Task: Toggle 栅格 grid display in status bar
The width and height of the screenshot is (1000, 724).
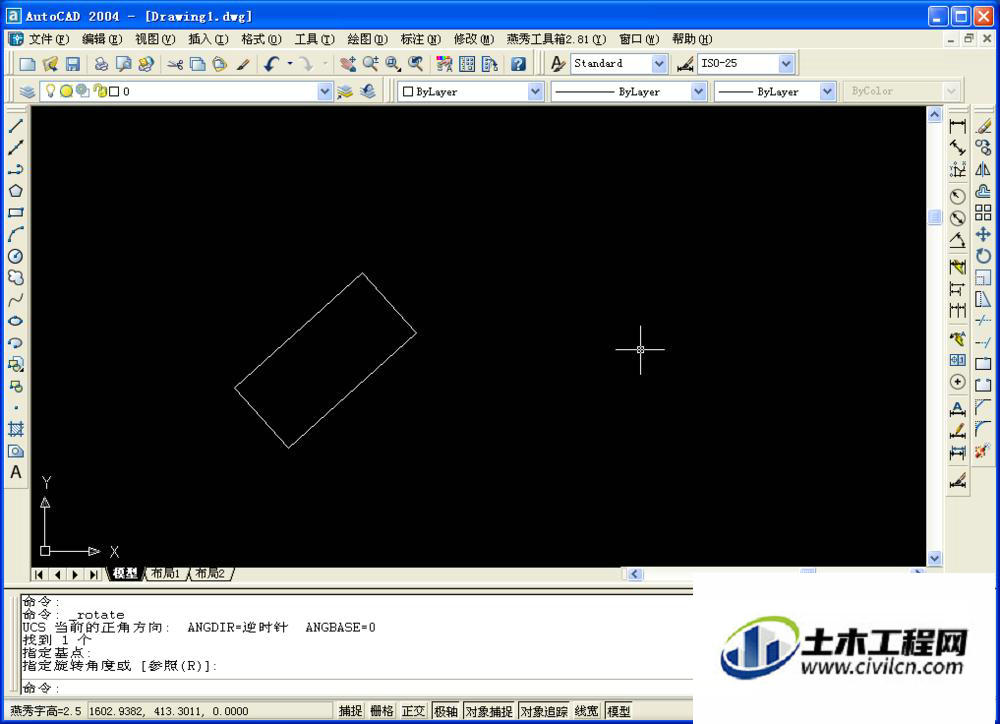Action: (x=381, y=711)
